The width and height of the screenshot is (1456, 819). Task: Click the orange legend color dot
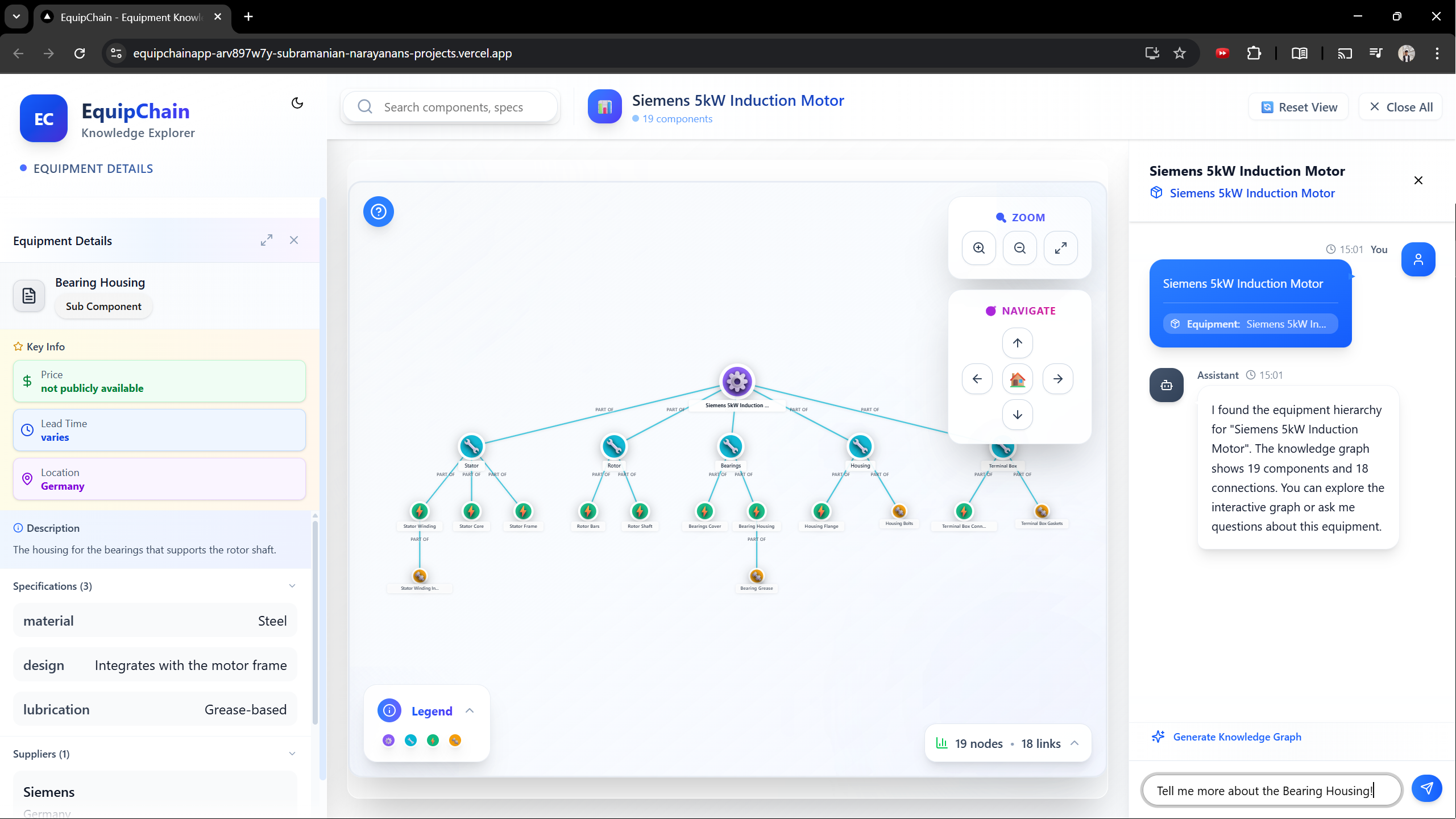455,740
